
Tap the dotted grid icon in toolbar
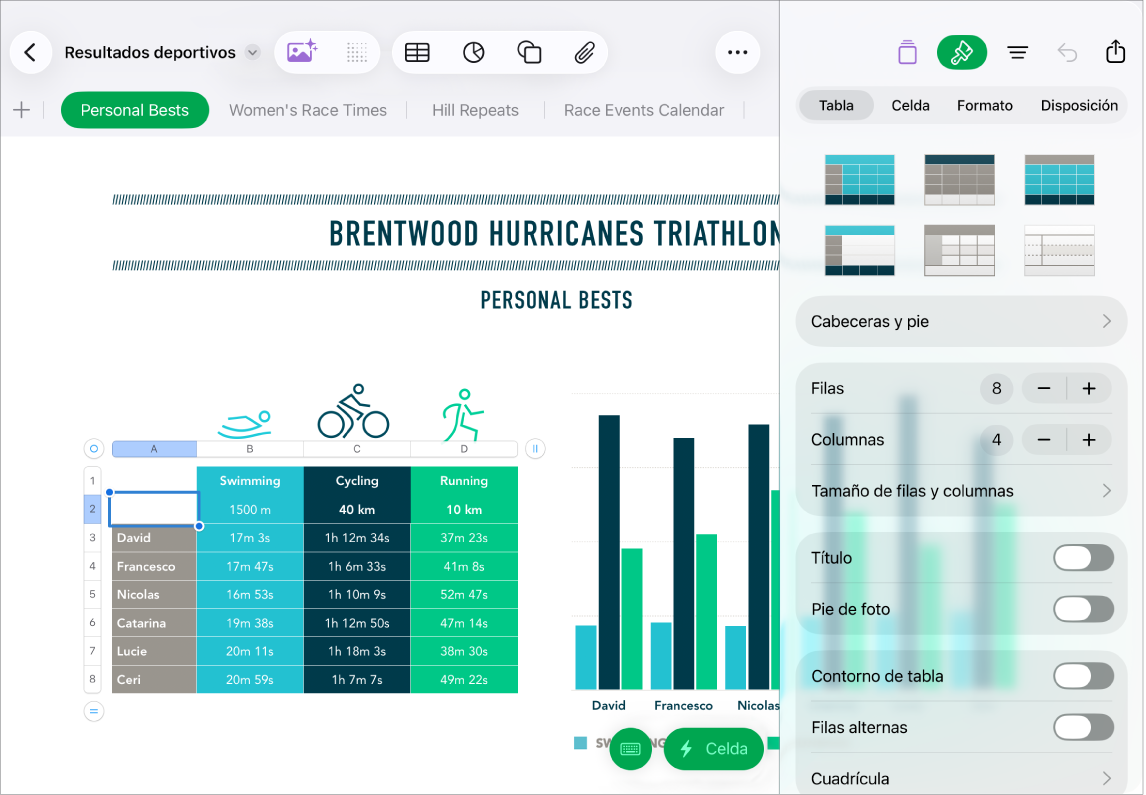pos(357,53)
